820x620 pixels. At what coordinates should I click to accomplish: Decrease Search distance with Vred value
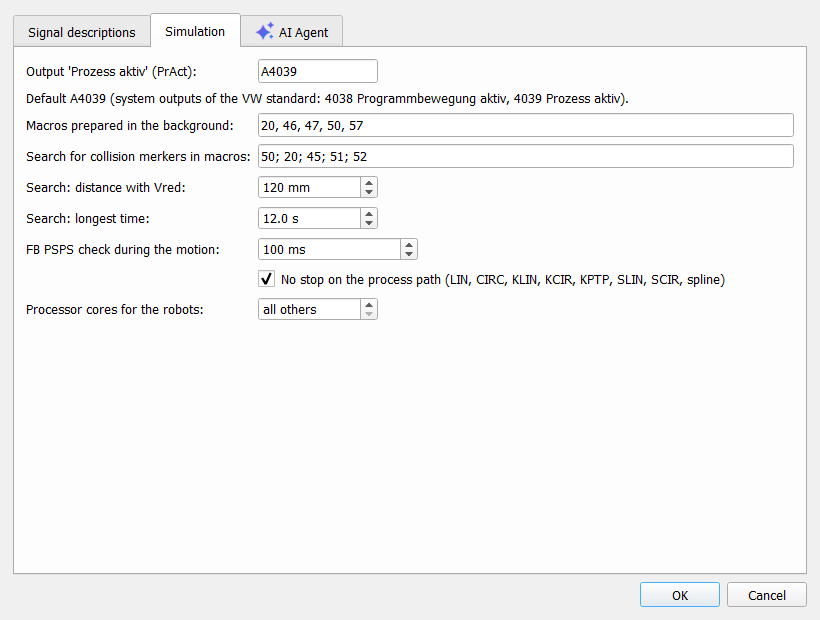pyautogui.click(x=369, y=192)
